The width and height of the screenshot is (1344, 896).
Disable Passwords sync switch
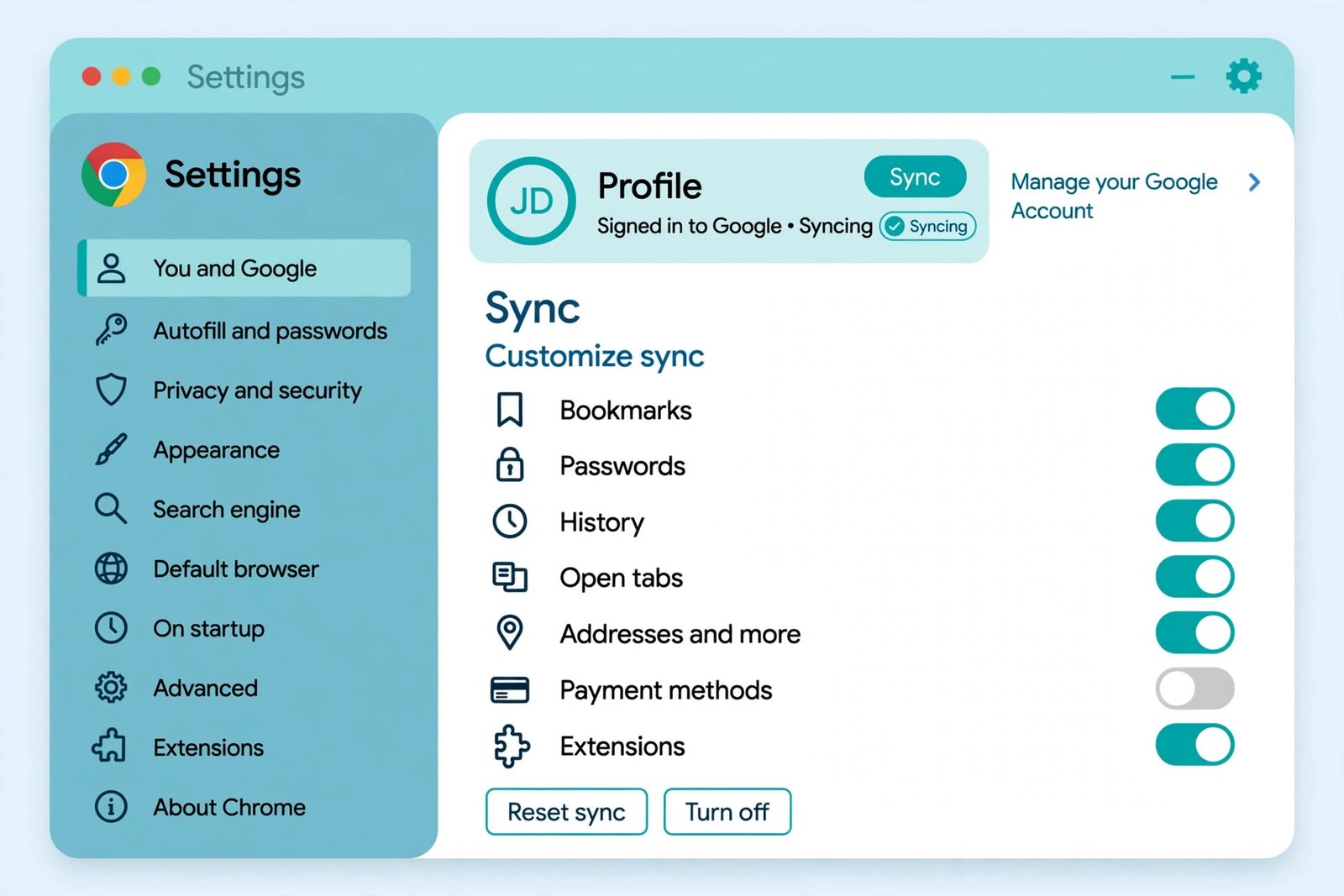pyautogui.click(x=1194, y=465)
